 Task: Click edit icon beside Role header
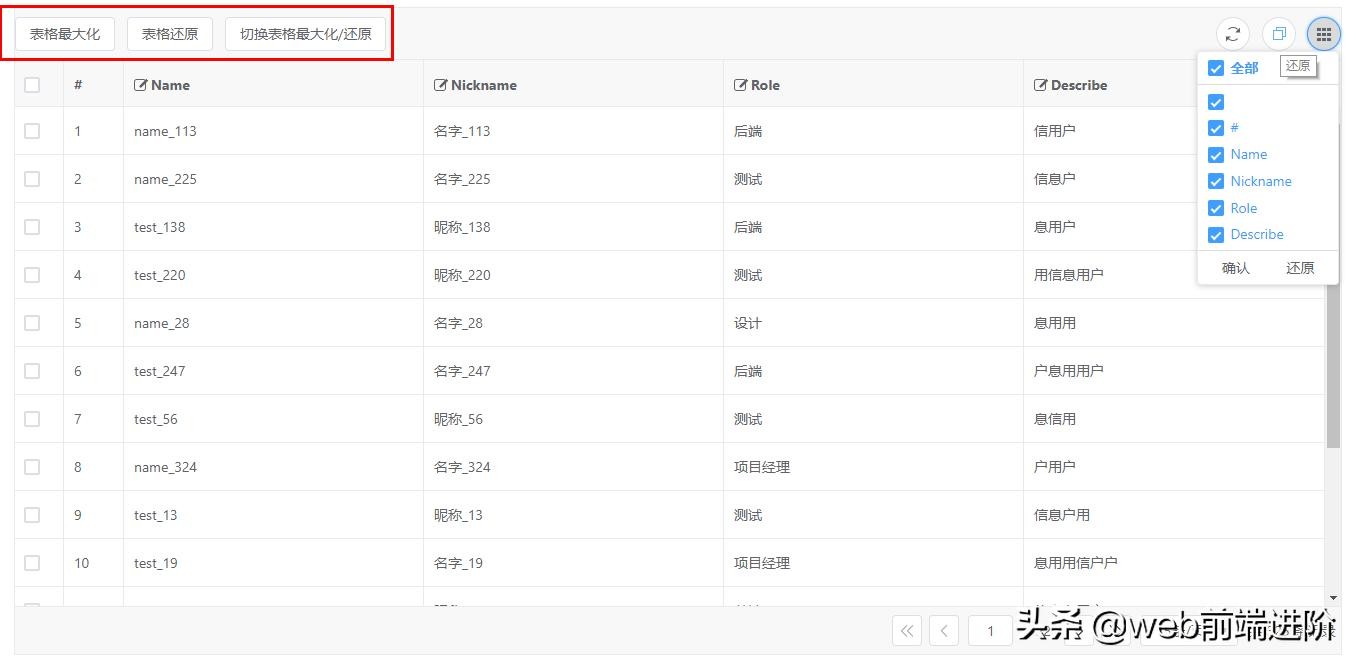point(741,85)
